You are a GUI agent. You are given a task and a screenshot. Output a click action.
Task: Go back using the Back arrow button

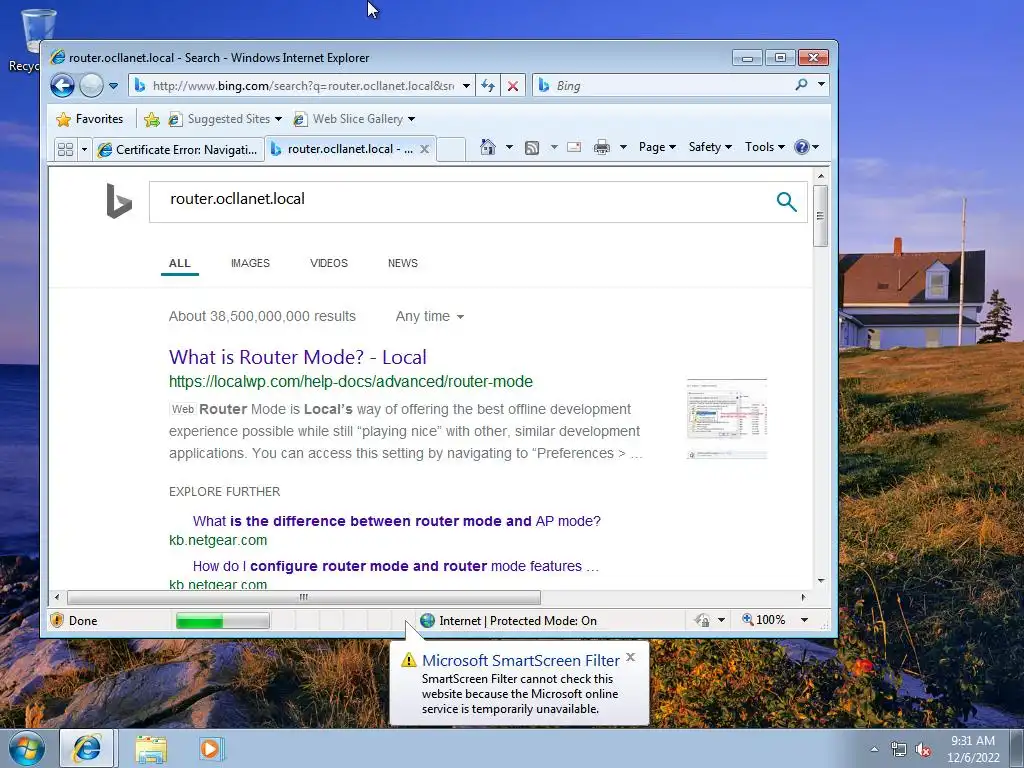(63, 86)
